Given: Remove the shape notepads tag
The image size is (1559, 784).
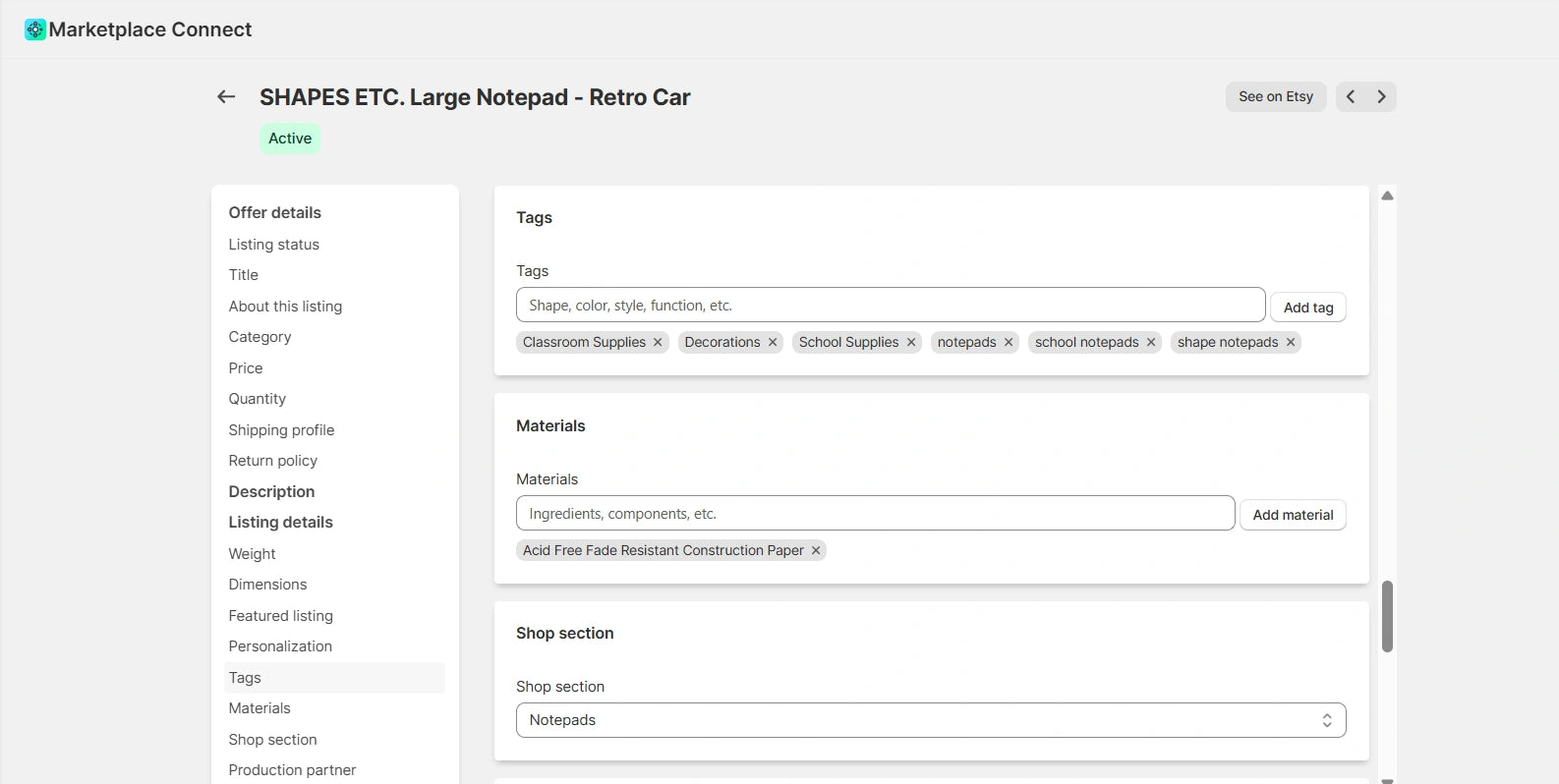Looking at the screenshot, I should click(1291, 342).
